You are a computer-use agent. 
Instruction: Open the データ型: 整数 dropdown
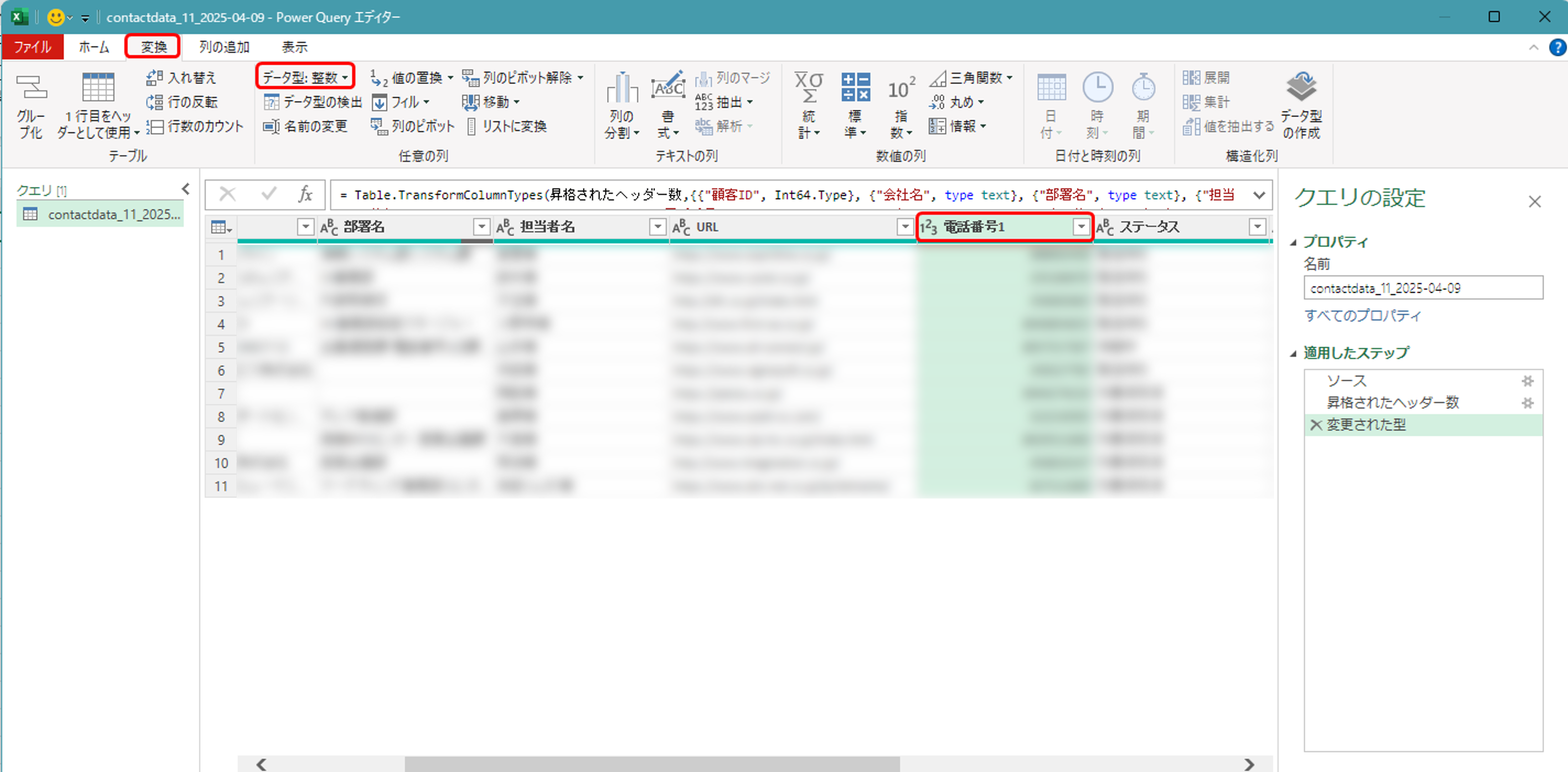coord(305,77)
